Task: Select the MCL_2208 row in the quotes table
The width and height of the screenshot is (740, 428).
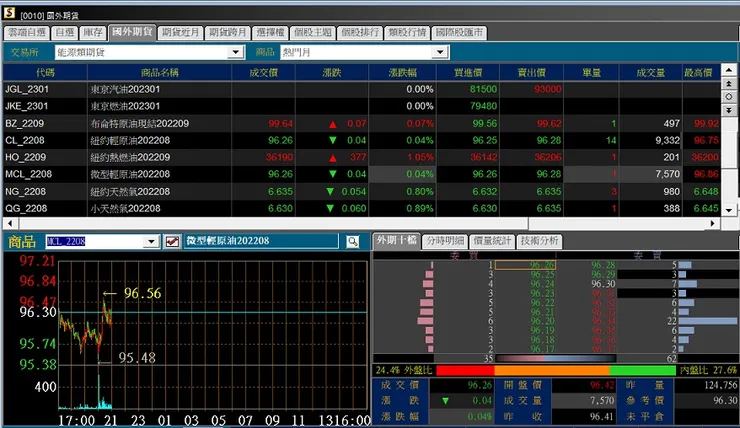Action: tap(362, 174)
